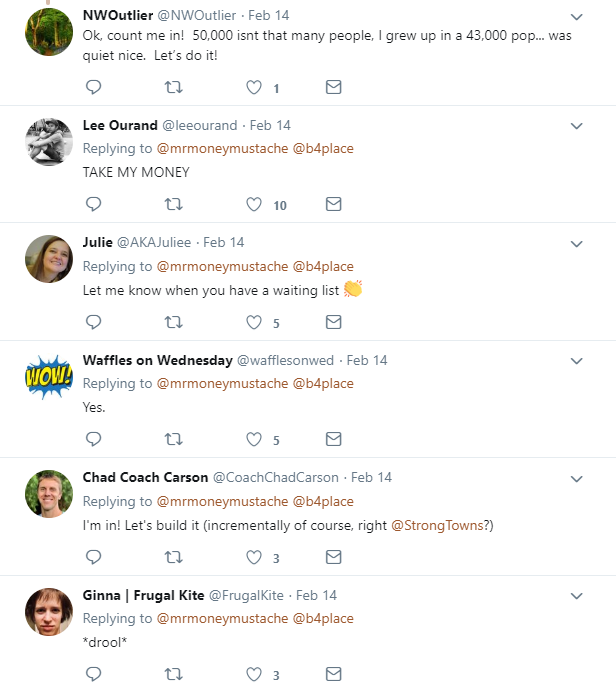Like Ginna Frugal Kite's drool tweet
Screen dimensions: 616x686
254,674
